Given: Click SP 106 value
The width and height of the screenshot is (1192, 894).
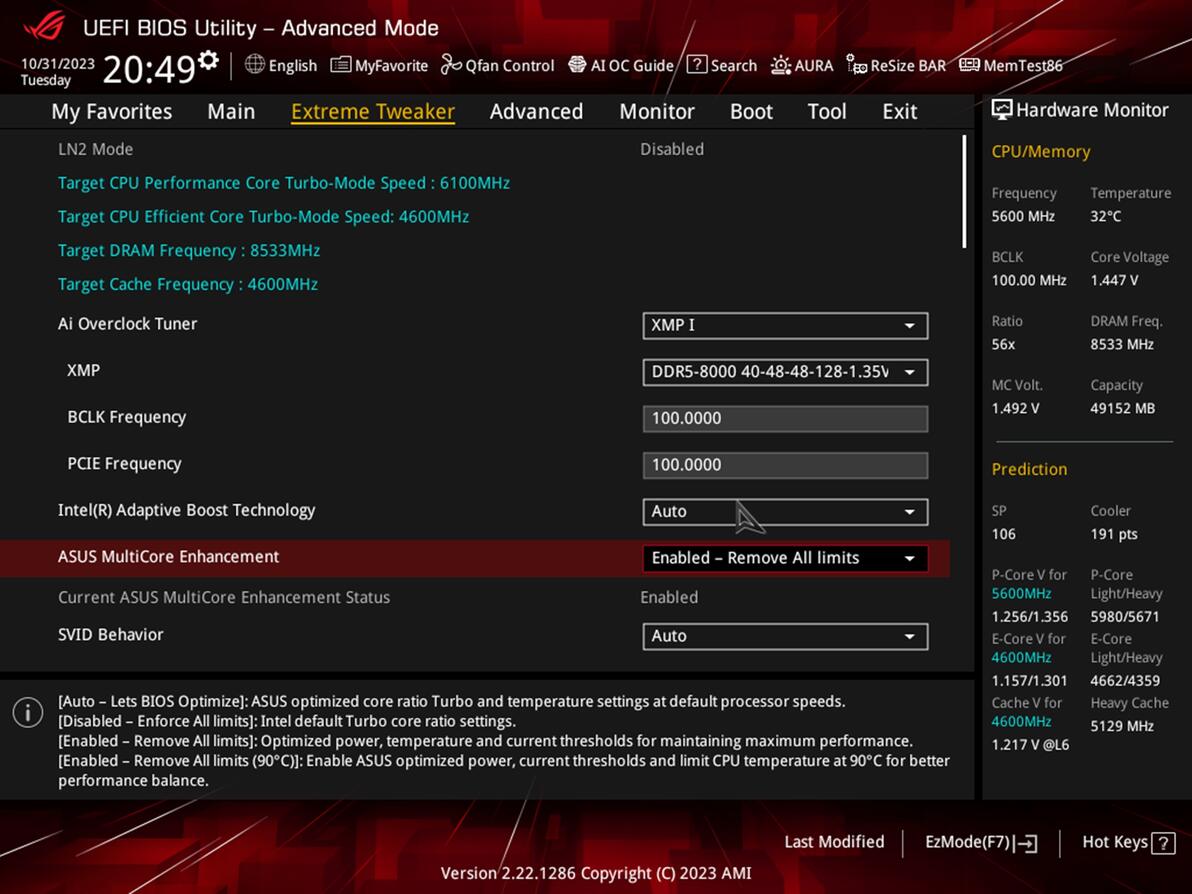Looking at the screenshot, I should (1003, 534).
